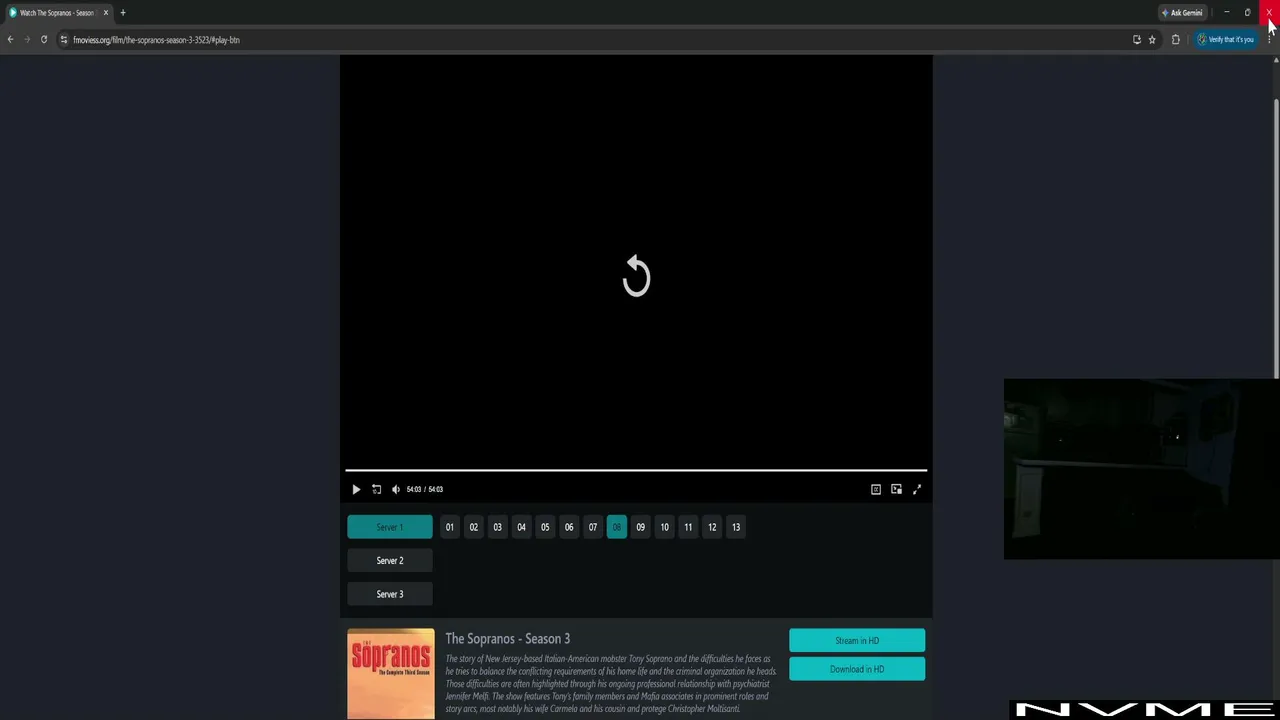This screenshot has height=720, width=1280.
Task: Click the video progress bar
Action: click(636, 470)
